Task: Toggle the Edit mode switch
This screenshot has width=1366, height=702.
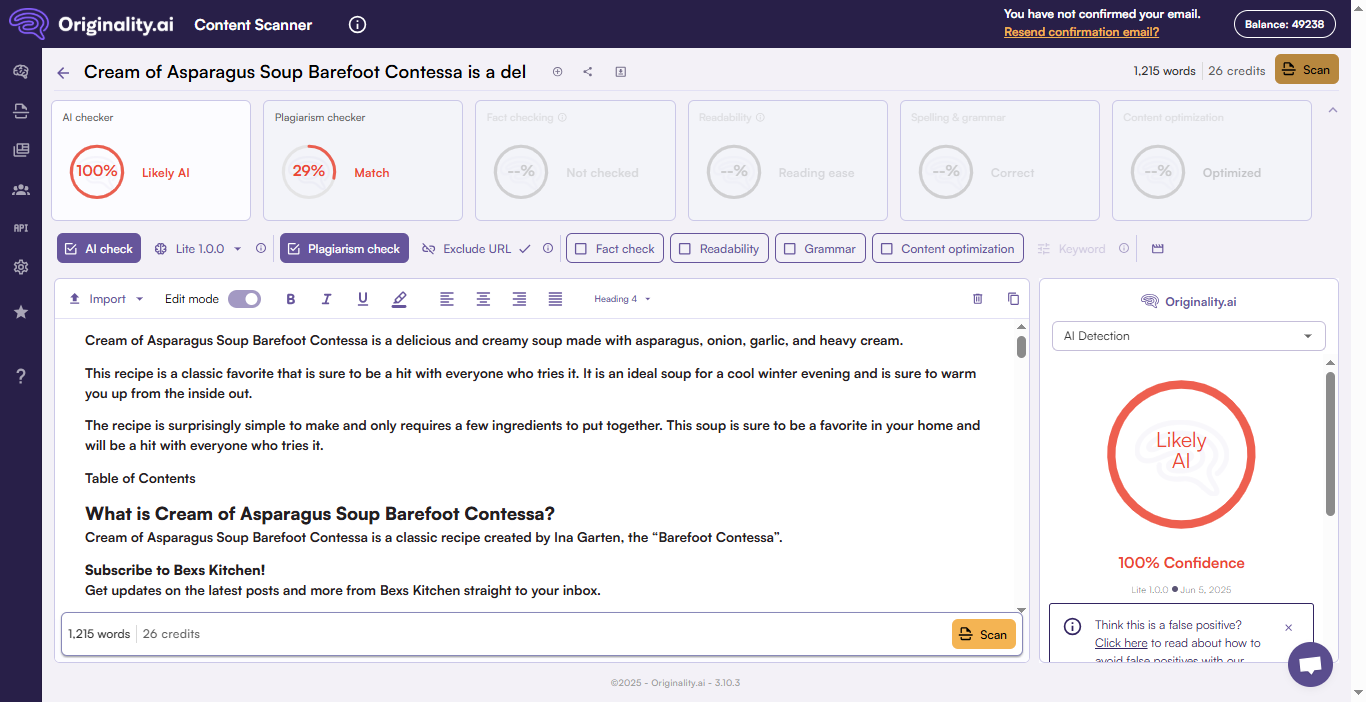Action: pyautogui.click(x=244, y=299)
